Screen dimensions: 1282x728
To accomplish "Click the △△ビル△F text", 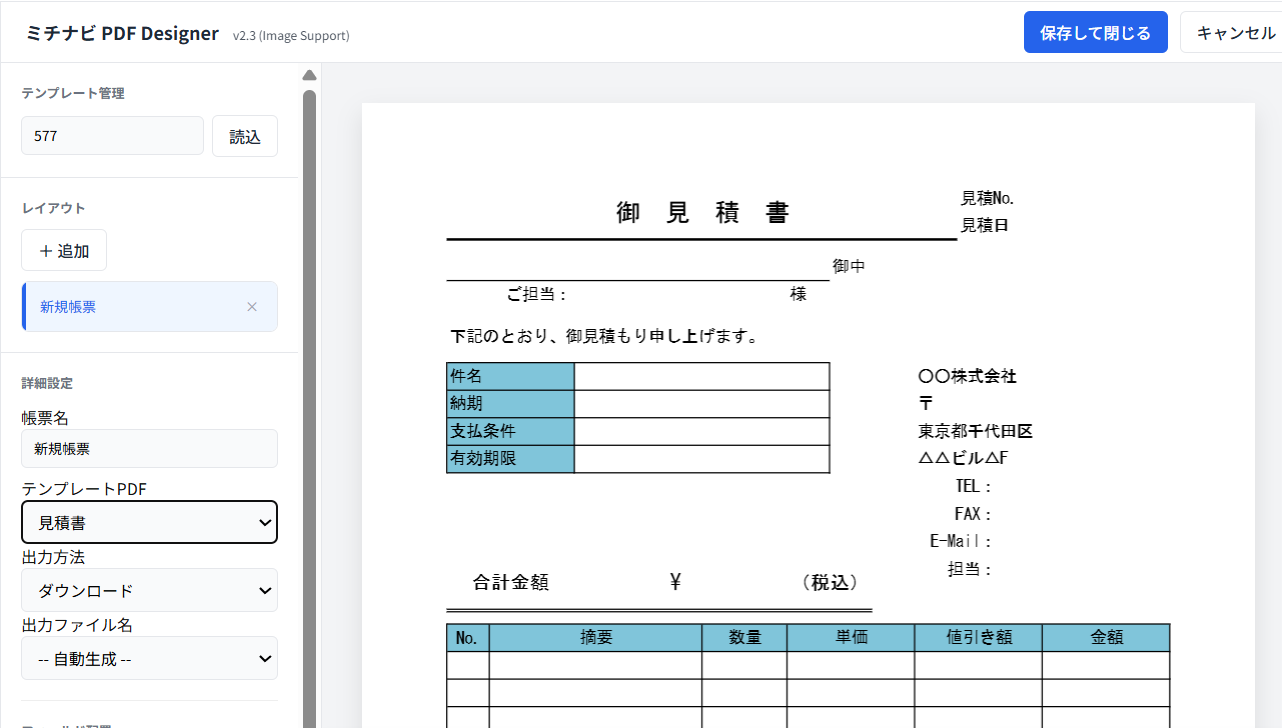I will [963, 459].
